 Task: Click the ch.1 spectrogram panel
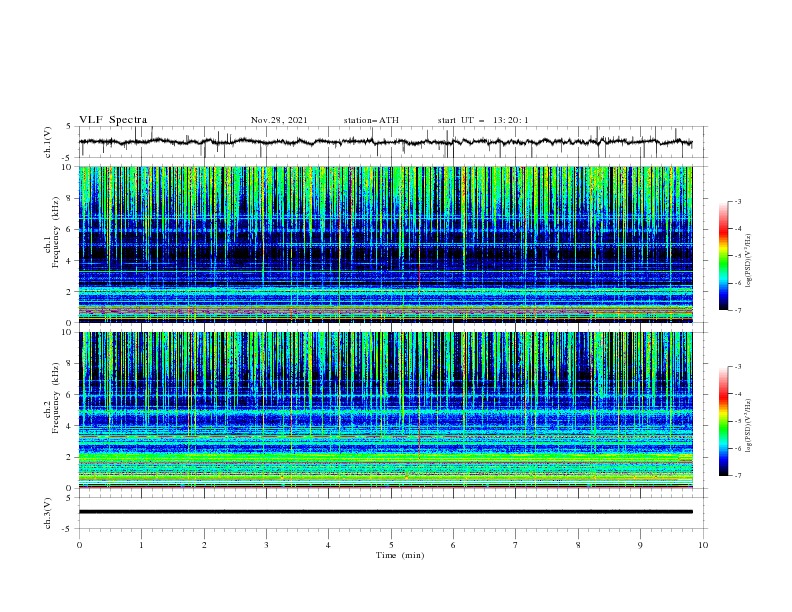(x=386, y=244)
